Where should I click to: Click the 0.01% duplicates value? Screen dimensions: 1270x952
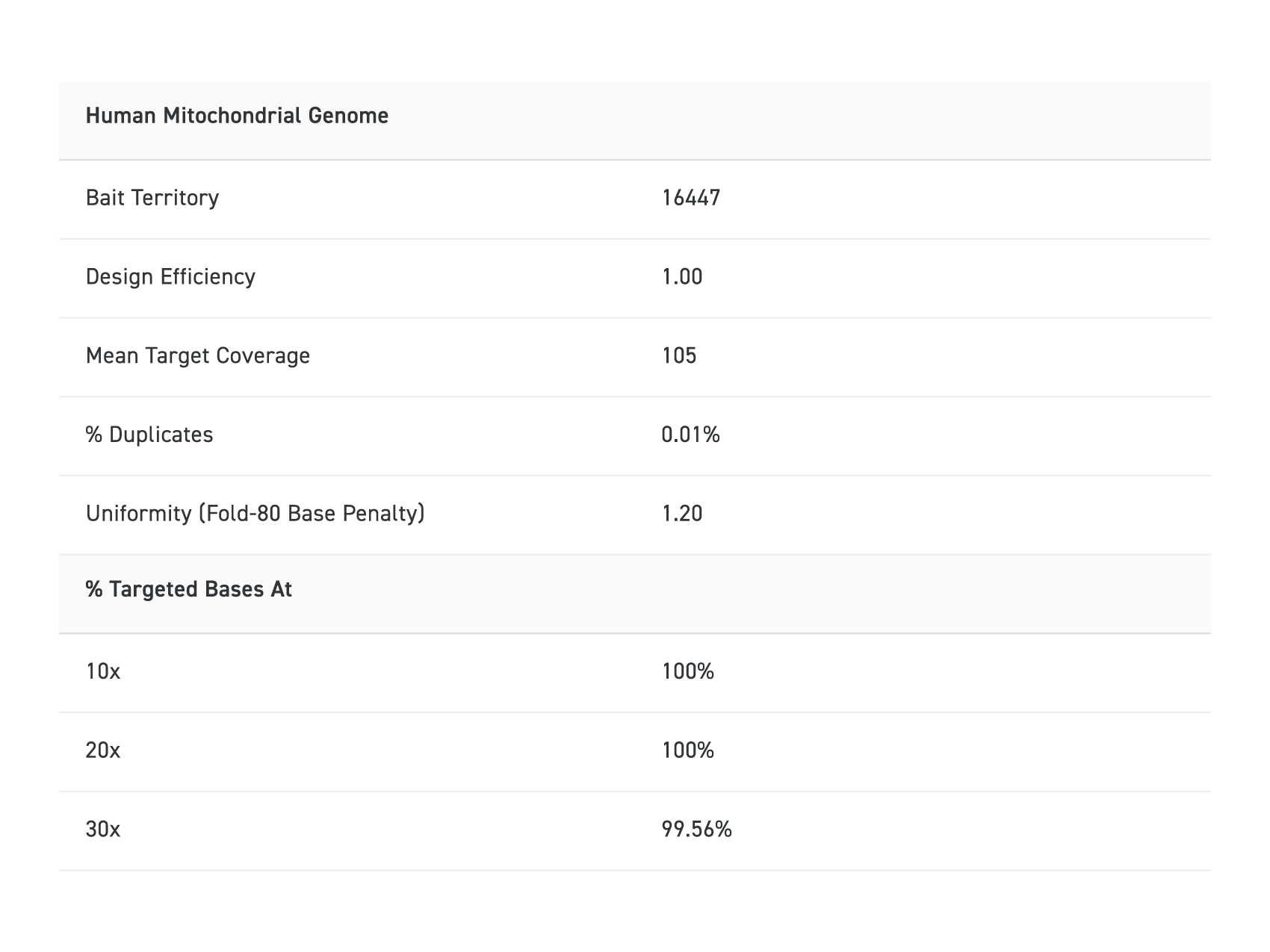691,435
